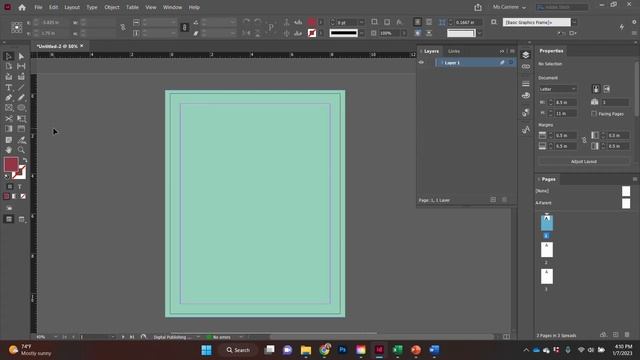Create new page button in Pages panel
This screenshot has height=360, width=640.
click(616, 335)
